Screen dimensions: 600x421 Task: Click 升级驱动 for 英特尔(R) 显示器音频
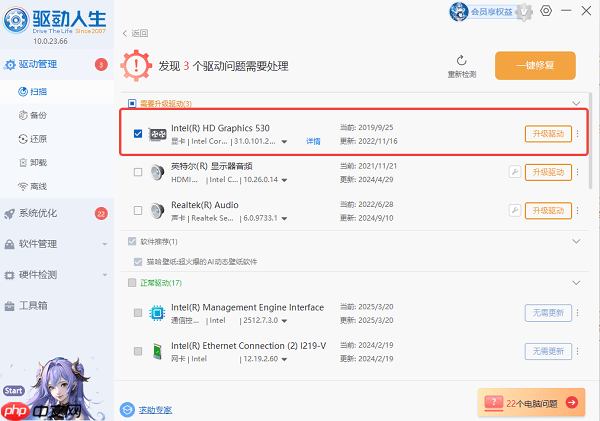pos(548,172)
